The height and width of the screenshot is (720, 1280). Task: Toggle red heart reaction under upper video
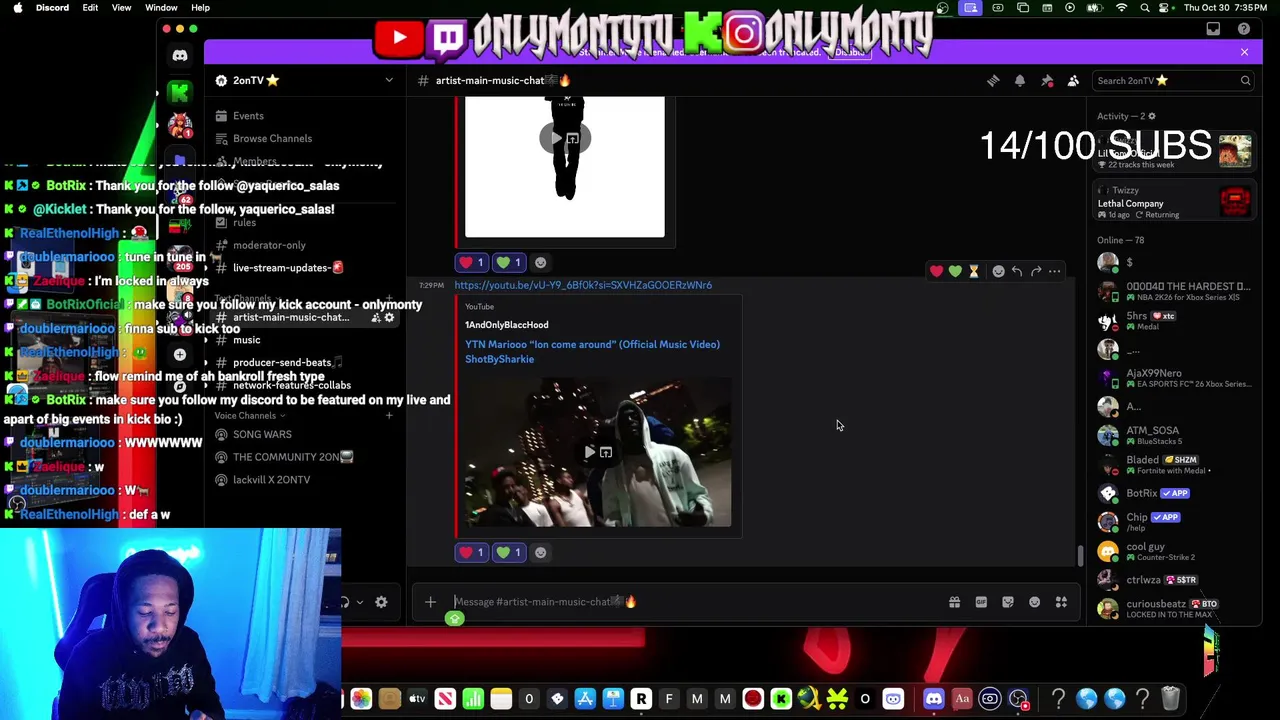(x=471, y=262)
